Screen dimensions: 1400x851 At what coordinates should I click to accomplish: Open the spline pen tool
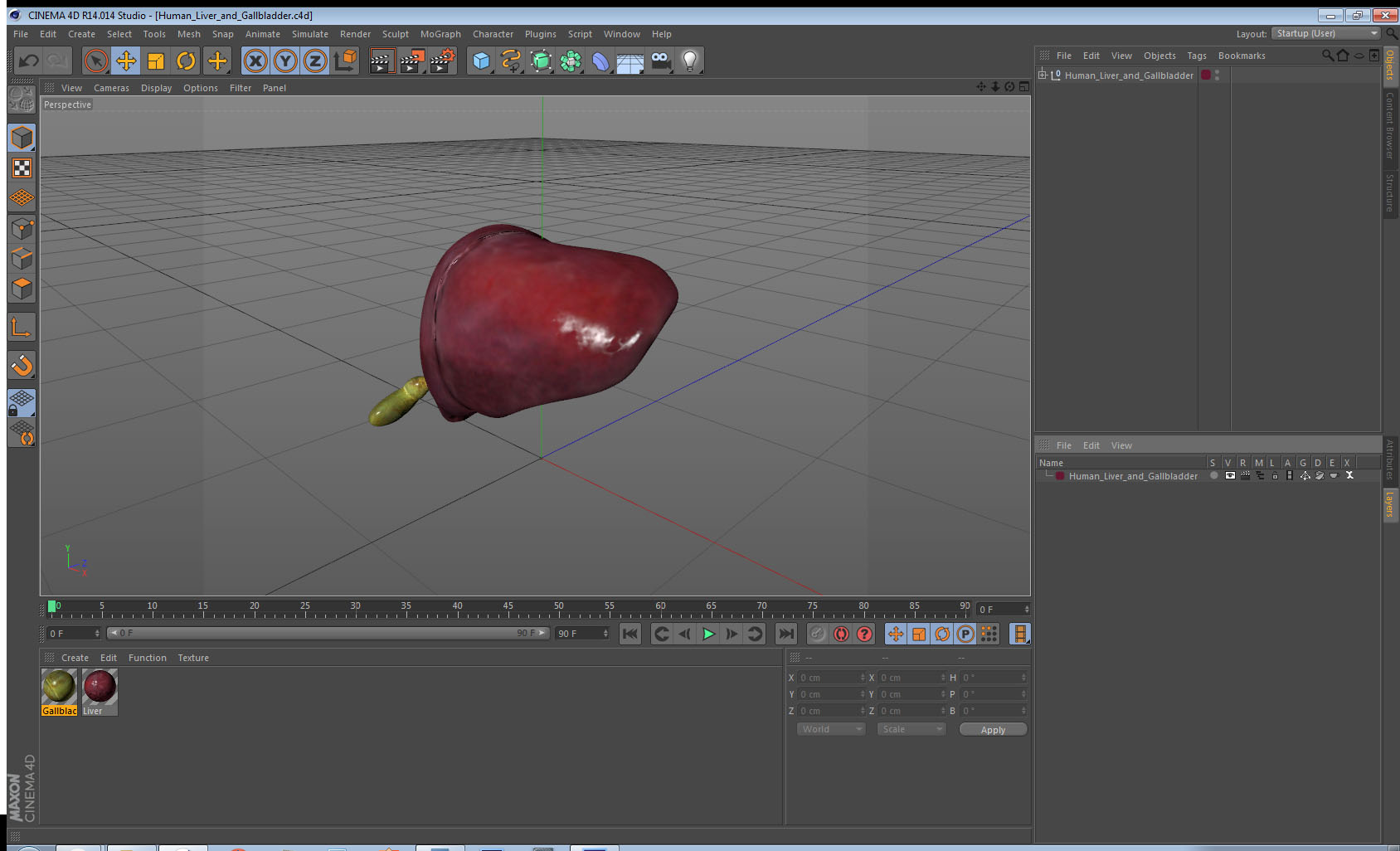[511, 61]
